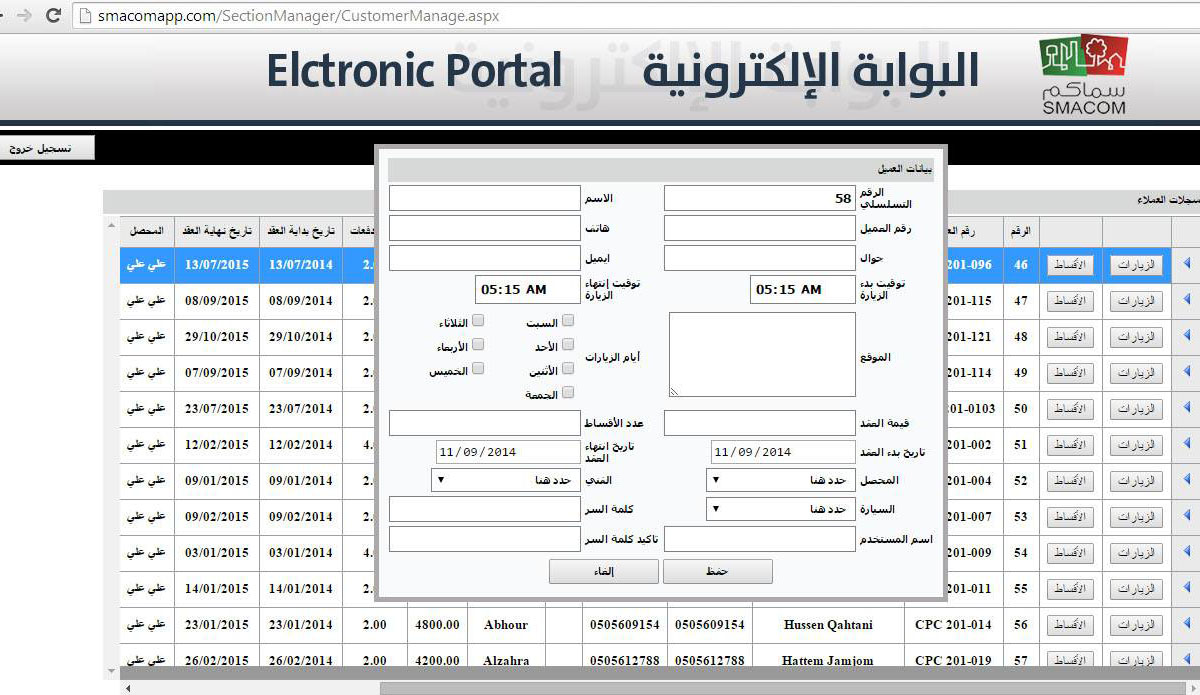The height and width of the screenshot is (695, 1200).
Task: Tick the الجمعة (Friday) checkbox
Action: click(568, 393)
